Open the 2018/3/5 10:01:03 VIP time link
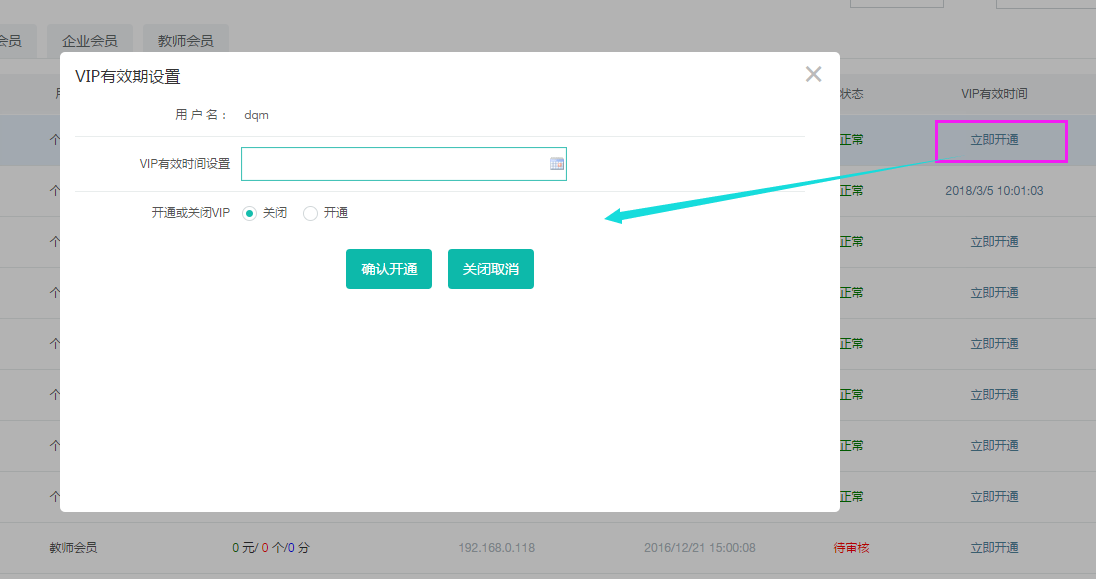The height and width of the screenshot is (579, 1096). [994, 191]
